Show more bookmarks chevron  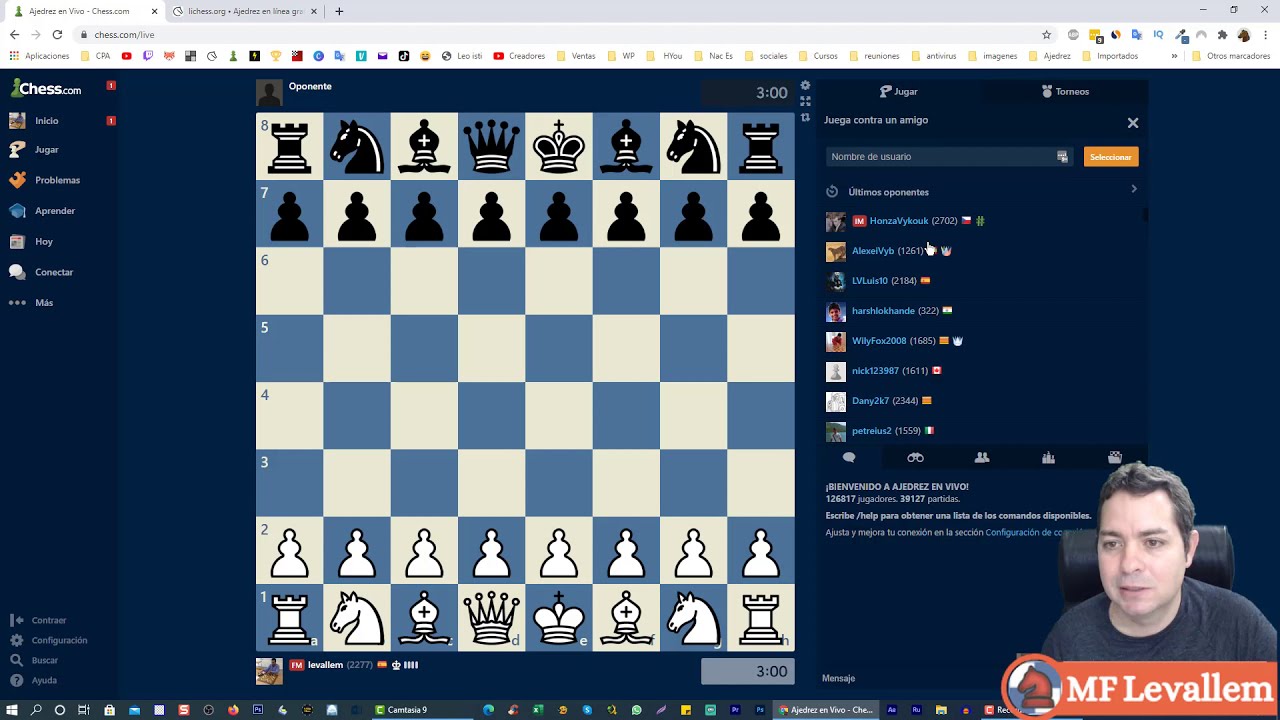click(x=1174, y=56)
